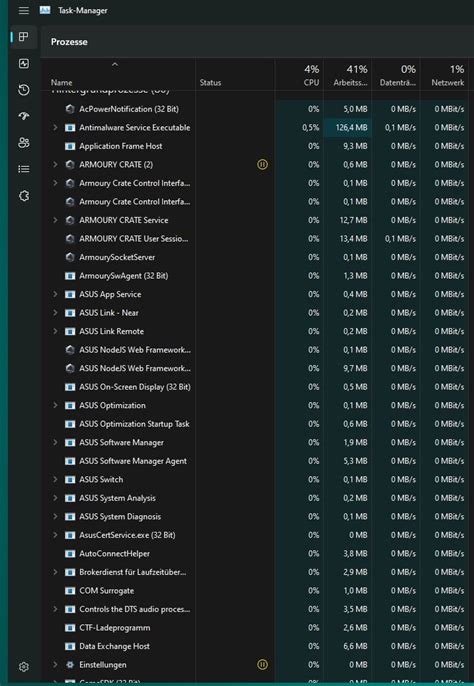Click the 126,4 MB memory value
The width and height of the screenshot is (474, 686).
(x=351, y=128)
